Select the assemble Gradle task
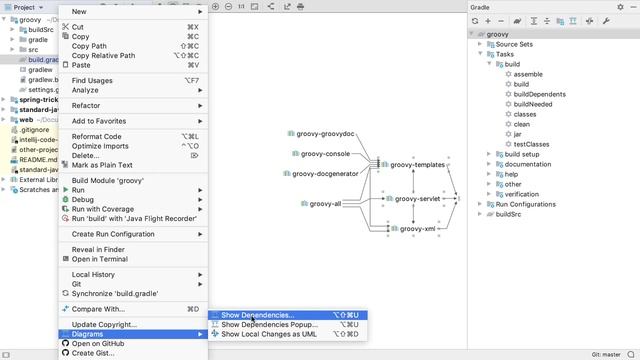This screenshot has height=360, width=640. click(x=528, y=74)
